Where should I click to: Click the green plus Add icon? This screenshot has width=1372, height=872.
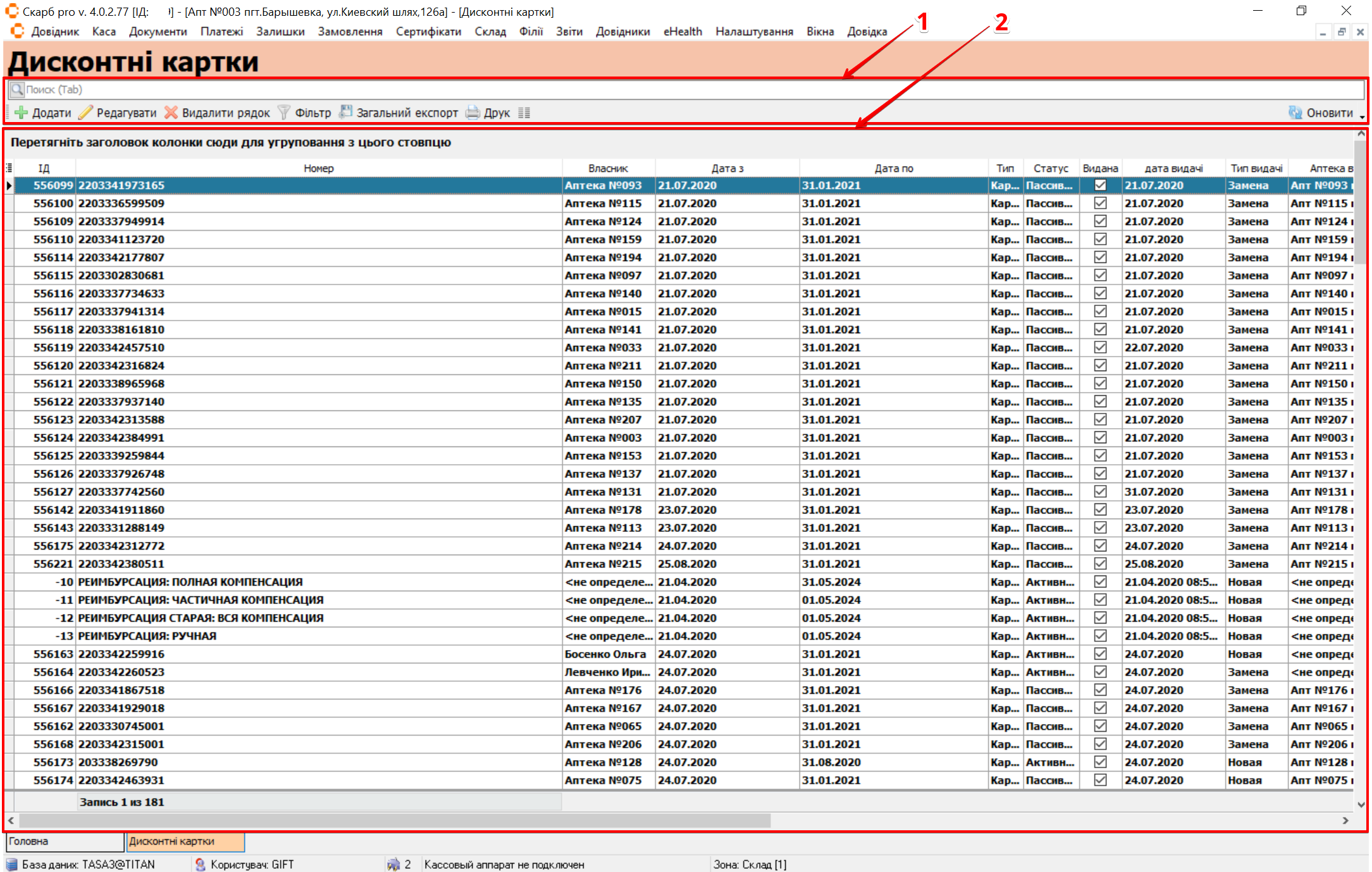point(21,113)
